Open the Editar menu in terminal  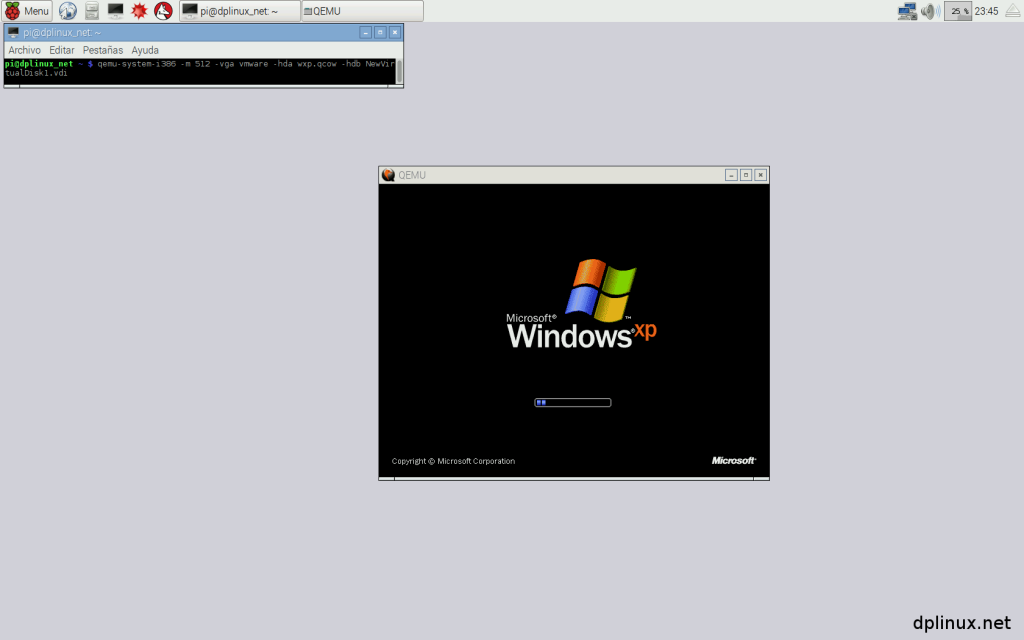[62, 49]
